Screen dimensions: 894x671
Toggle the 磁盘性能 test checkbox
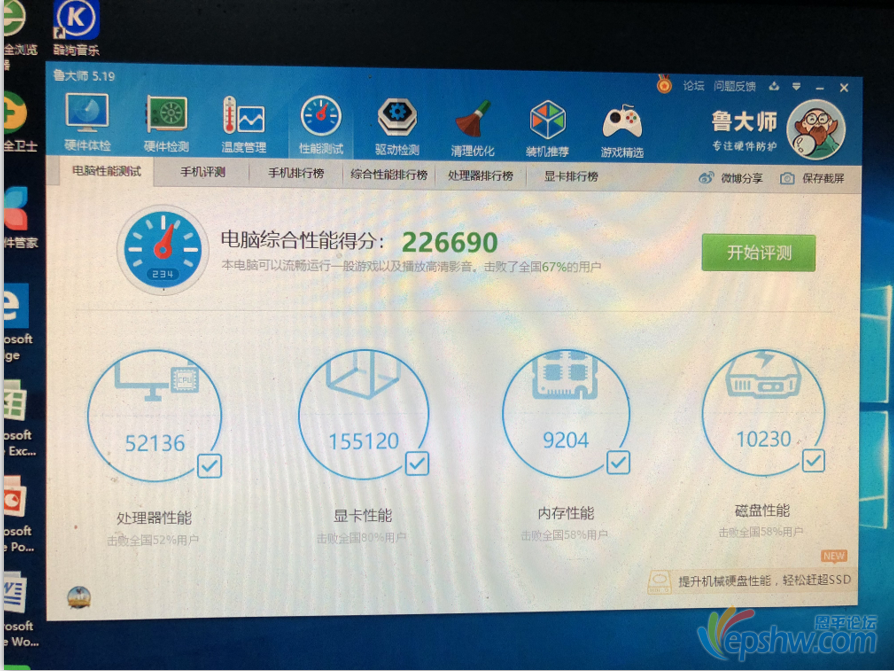click(813, 459)
